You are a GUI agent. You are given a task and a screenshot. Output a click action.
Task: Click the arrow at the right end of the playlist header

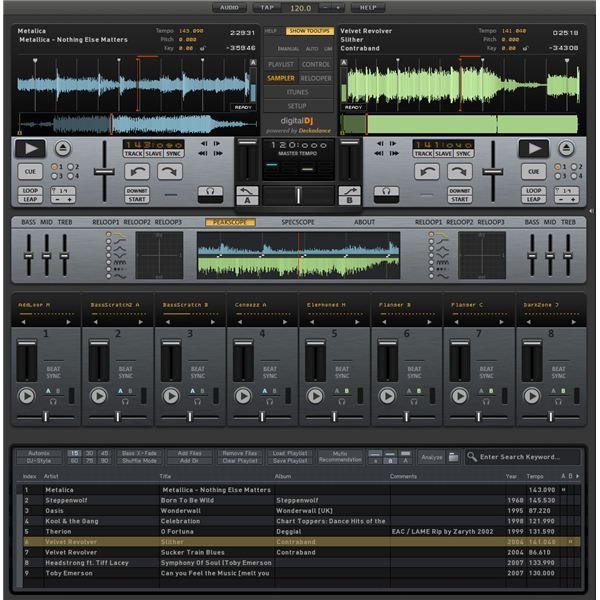(577, 476)
